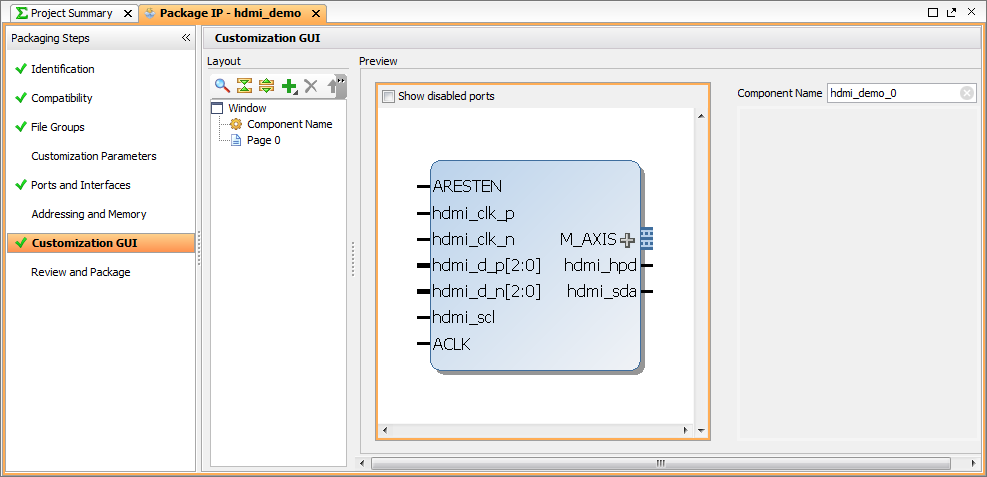Image resolution: width=987 pixels, height=477 pixels.
Task: Close the Project Summary tab
Action: (x=128, y=13)
